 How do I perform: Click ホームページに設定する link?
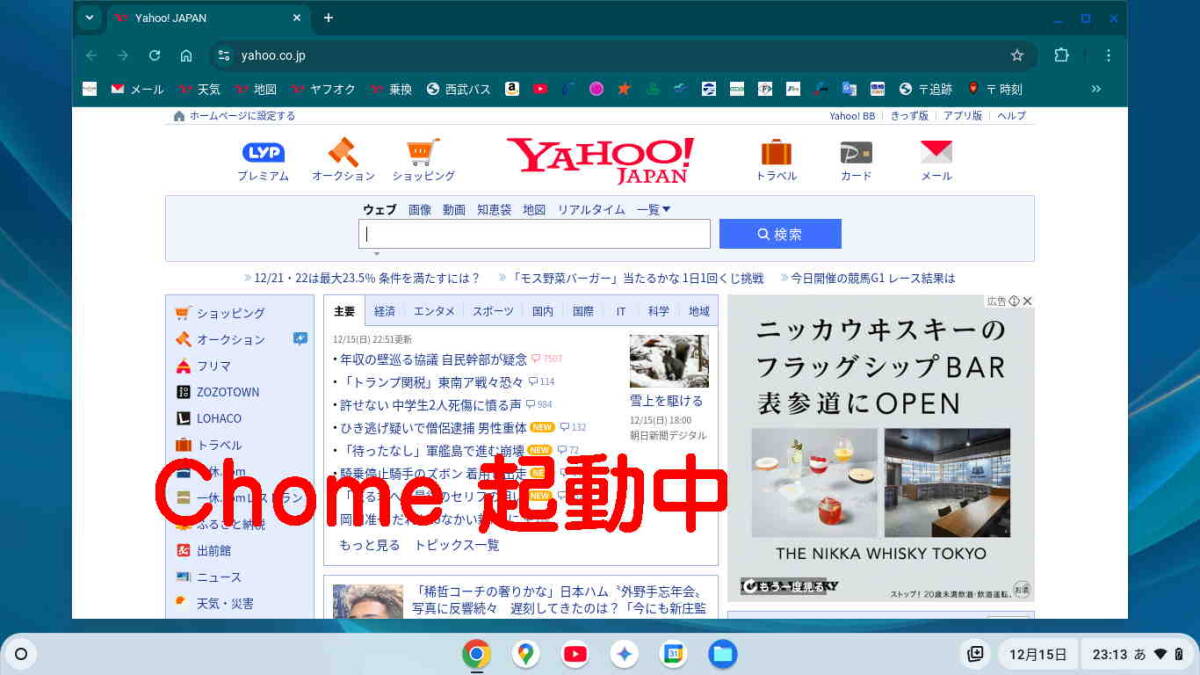(242, 116)
